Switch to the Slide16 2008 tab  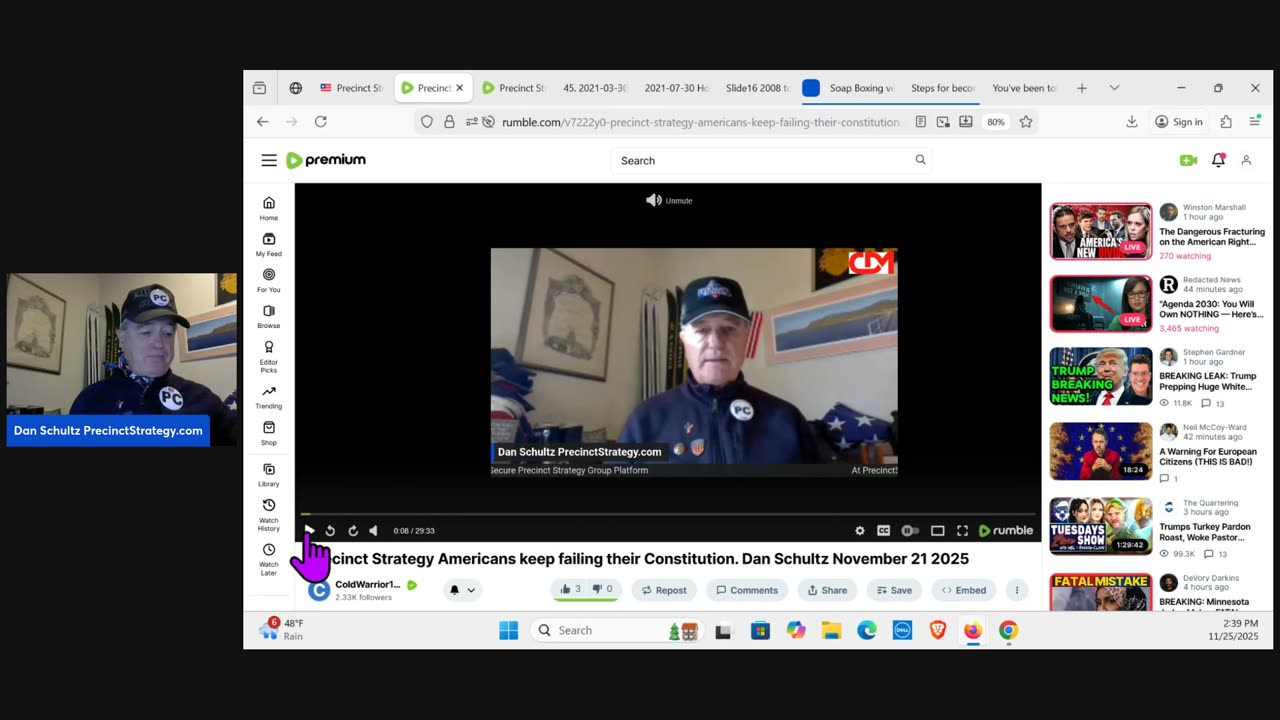click(757, 88)
